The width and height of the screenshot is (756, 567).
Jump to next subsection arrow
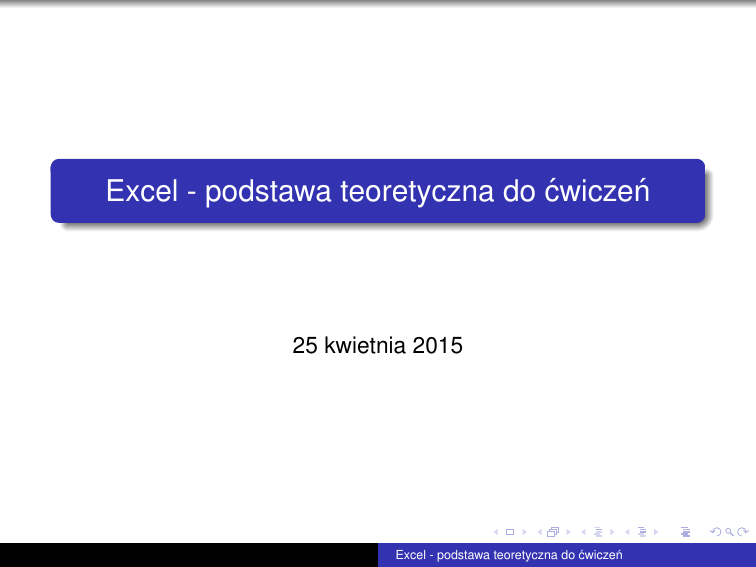pos(610,531)
